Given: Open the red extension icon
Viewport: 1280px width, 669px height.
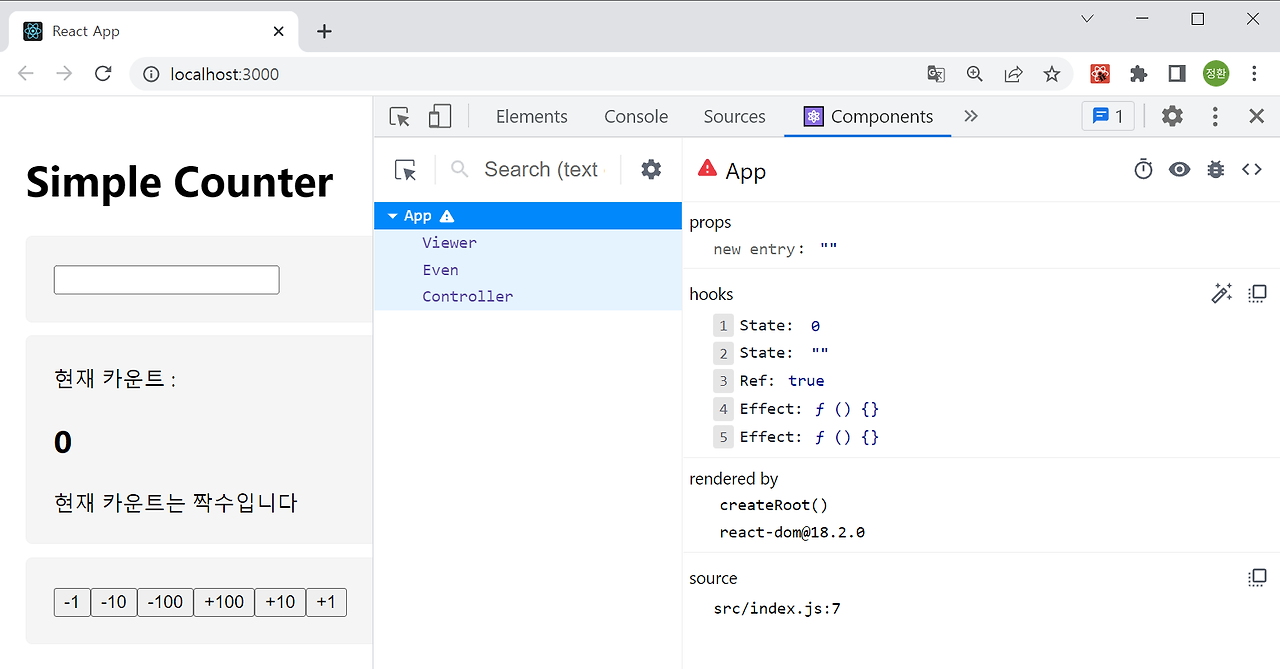Looking at the screenshot, I should (x=1100, y=74).
